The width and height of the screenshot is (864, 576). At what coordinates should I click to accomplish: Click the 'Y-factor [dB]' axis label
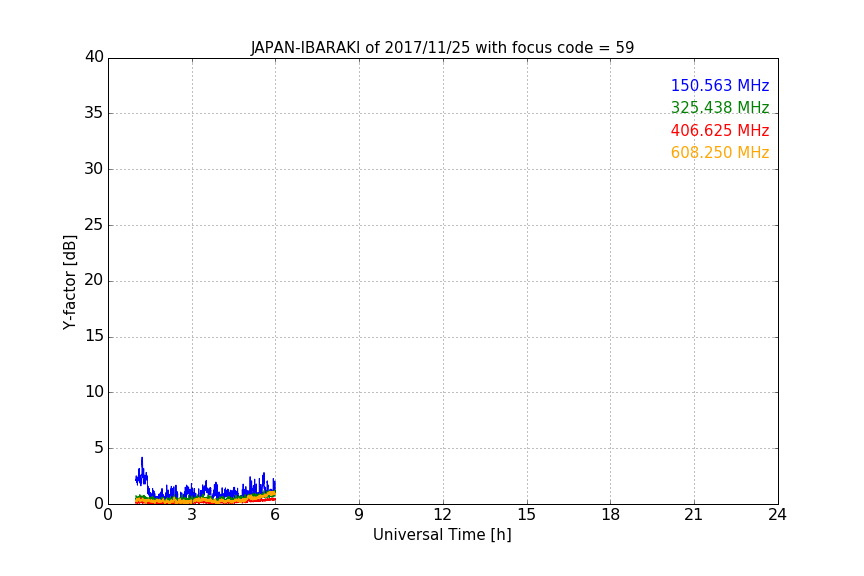69,282
